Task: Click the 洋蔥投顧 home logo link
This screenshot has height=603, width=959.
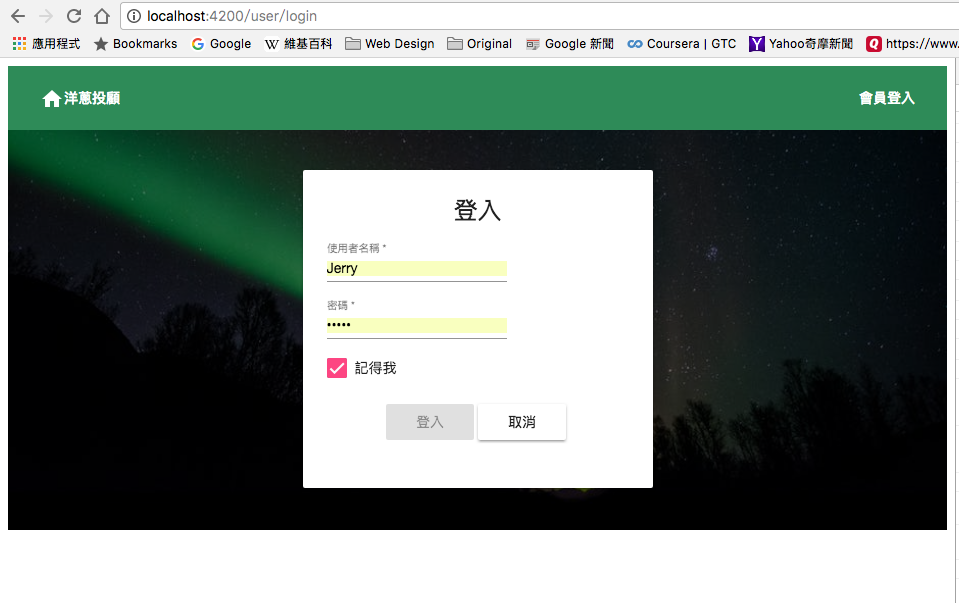Action: click(81, 98)
